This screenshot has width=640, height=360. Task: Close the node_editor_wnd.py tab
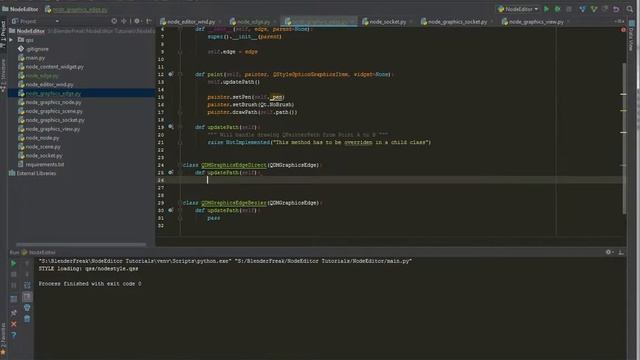pyautogui.click(x=220, y=22)
